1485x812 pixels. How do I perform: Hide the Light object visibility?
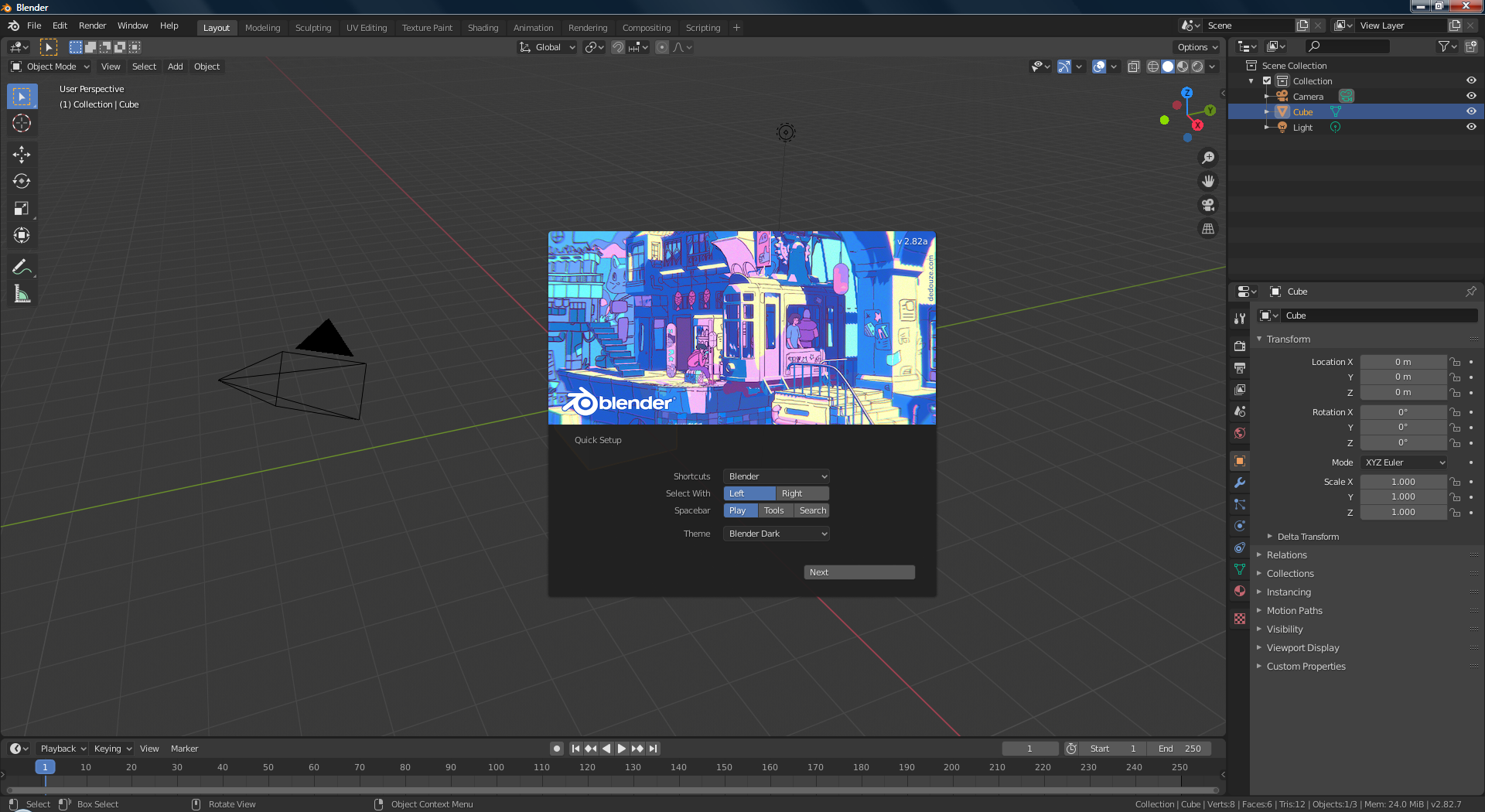point(1471,127)
